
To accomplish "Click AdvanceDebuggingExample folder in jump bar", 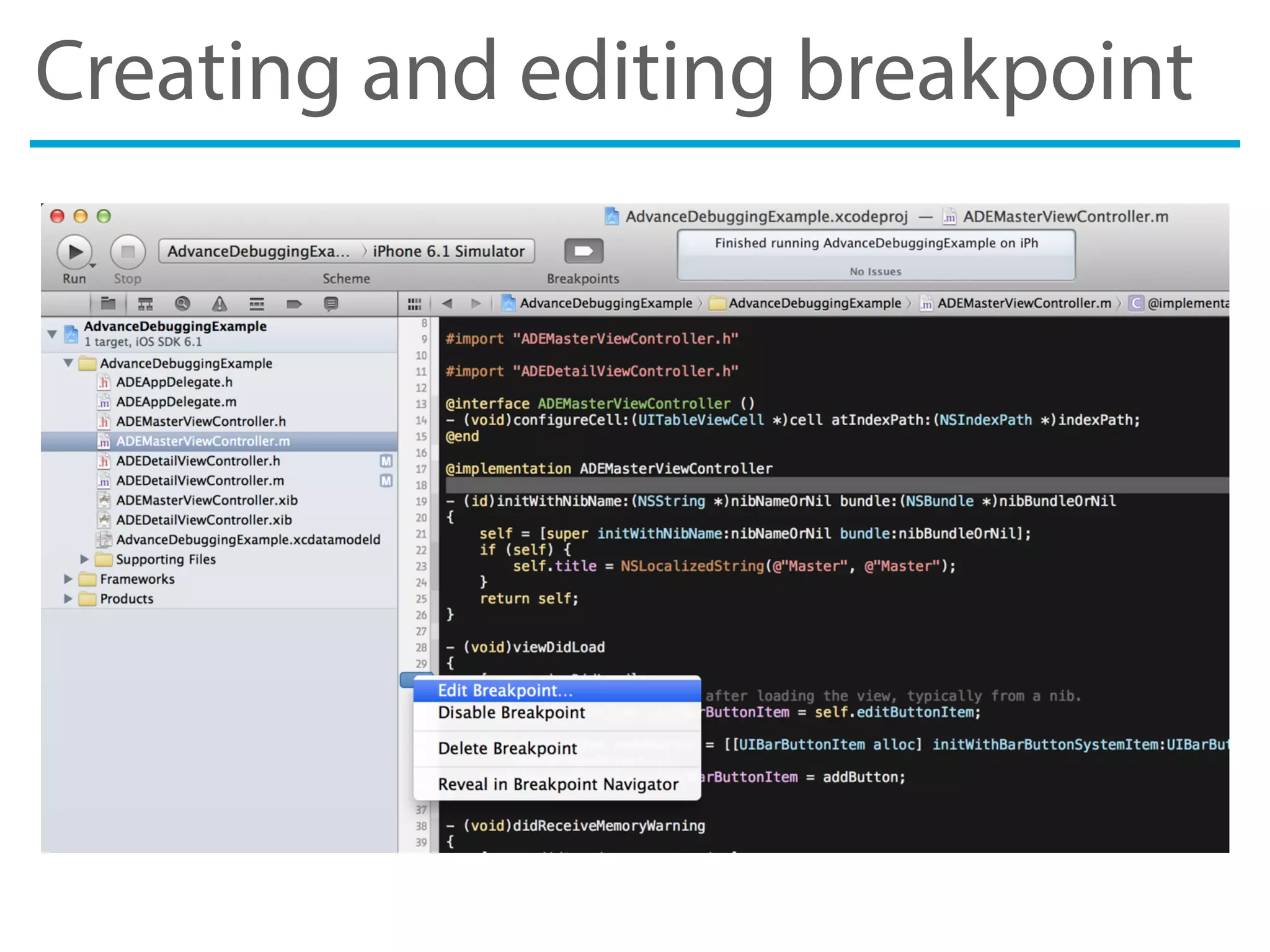I will click(805, 303).
